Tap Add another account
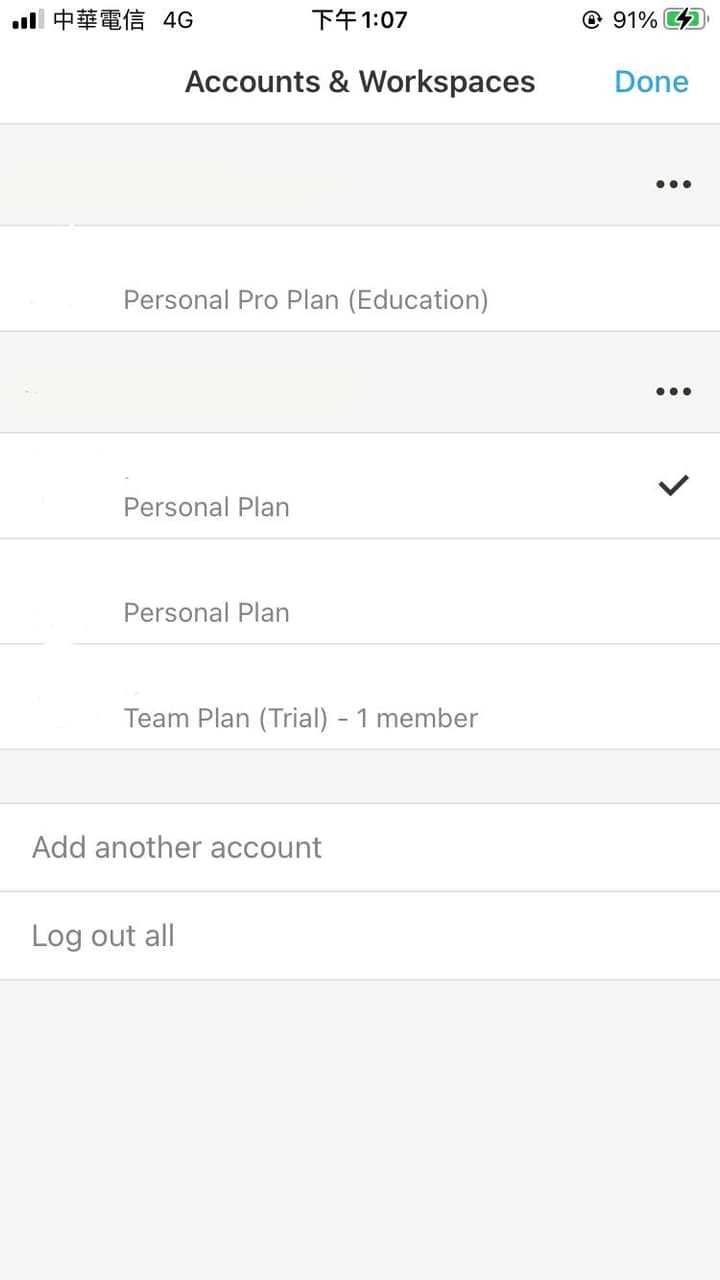The image size is (720, 1280). (x=177, y=847)
